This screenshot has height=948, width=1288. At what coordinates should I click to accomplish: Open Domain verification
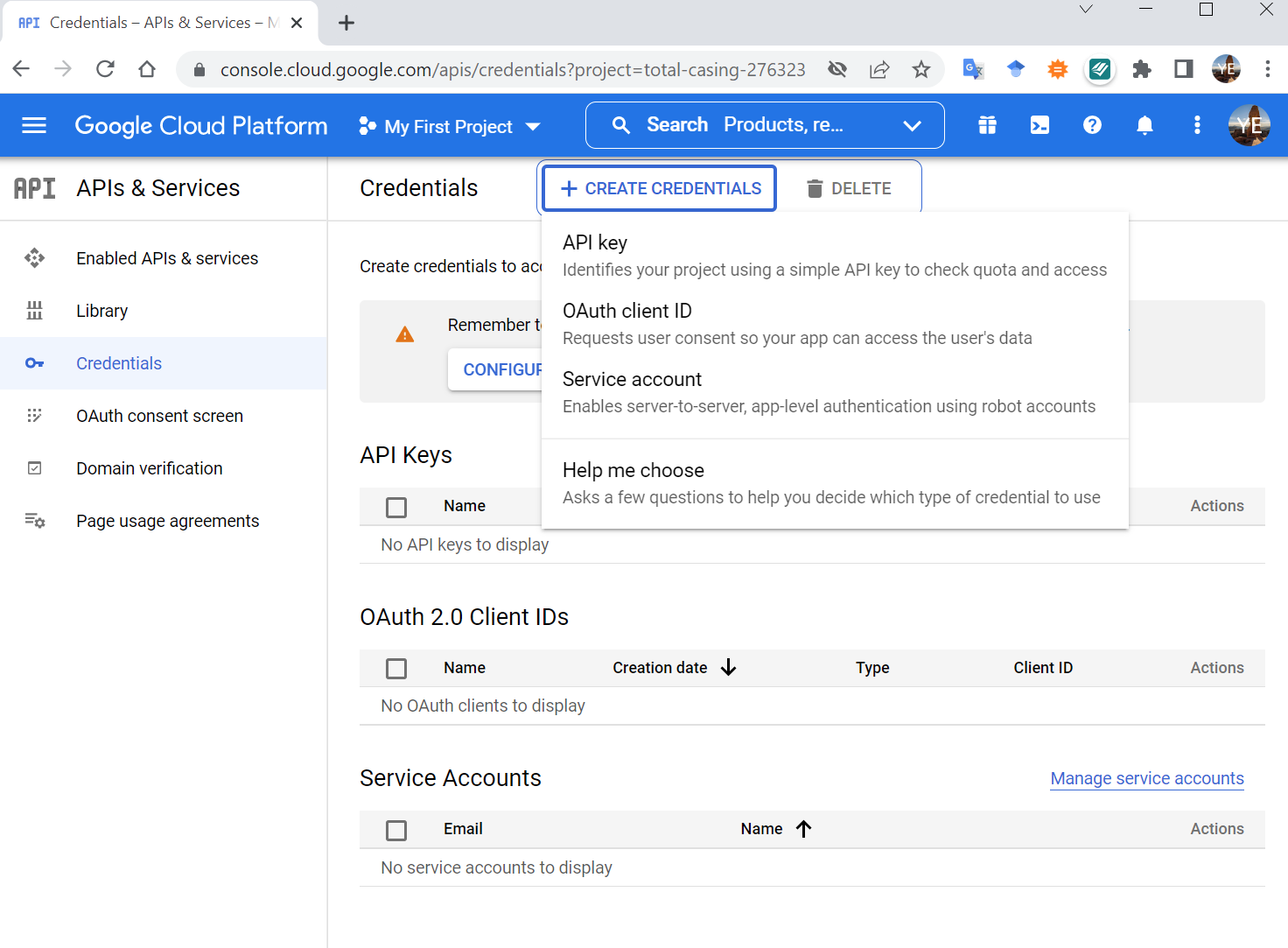click(x=164, y=468)
